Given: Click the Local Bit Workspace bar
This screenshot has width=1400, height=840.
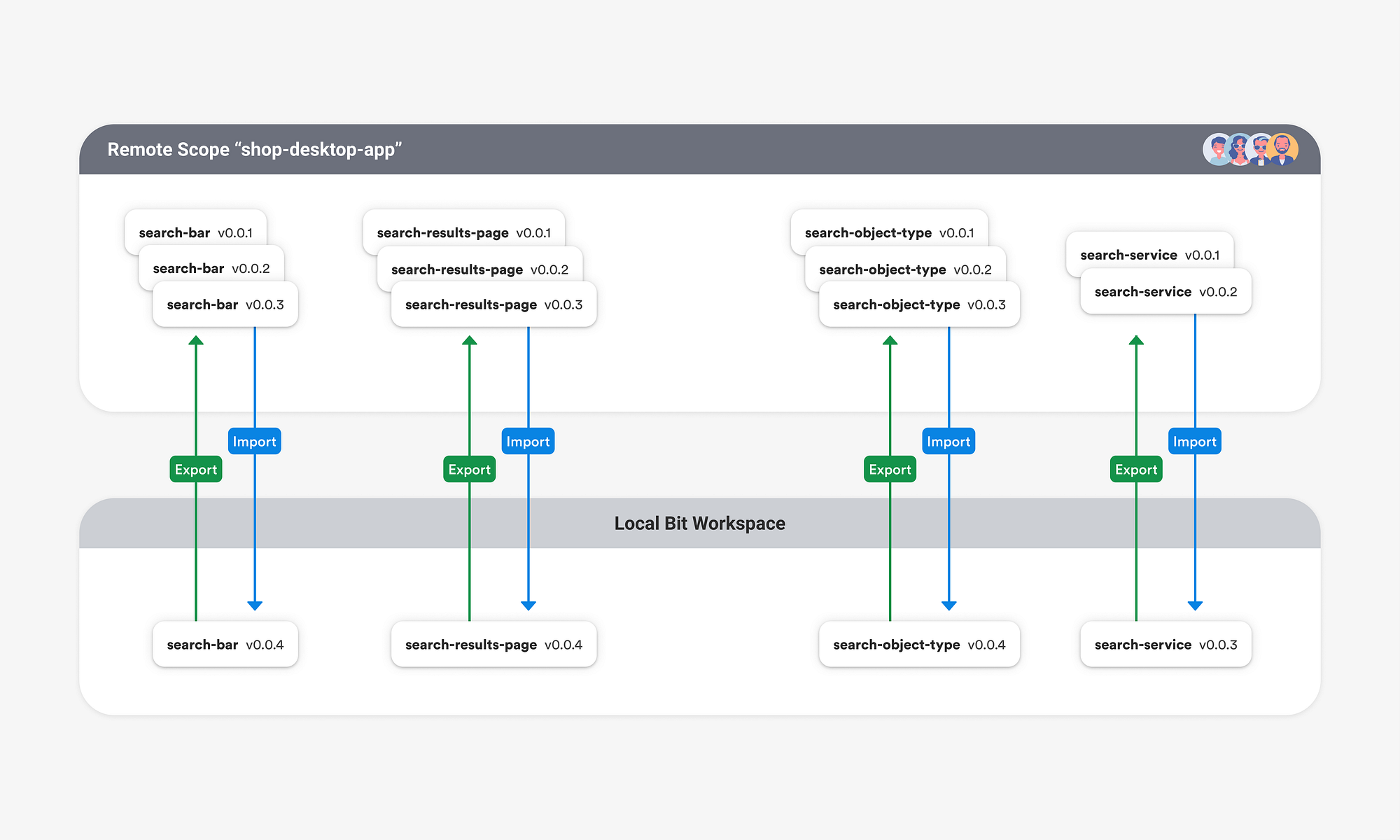Looking at the screenshot, I should pos(699,523).
